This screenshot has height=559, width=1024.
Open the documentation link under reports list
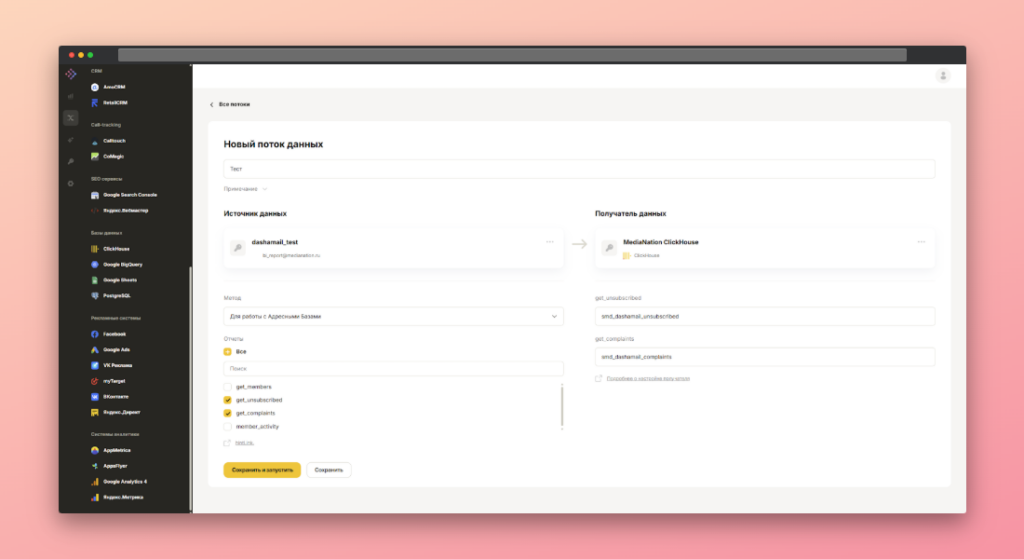point(244,443)
